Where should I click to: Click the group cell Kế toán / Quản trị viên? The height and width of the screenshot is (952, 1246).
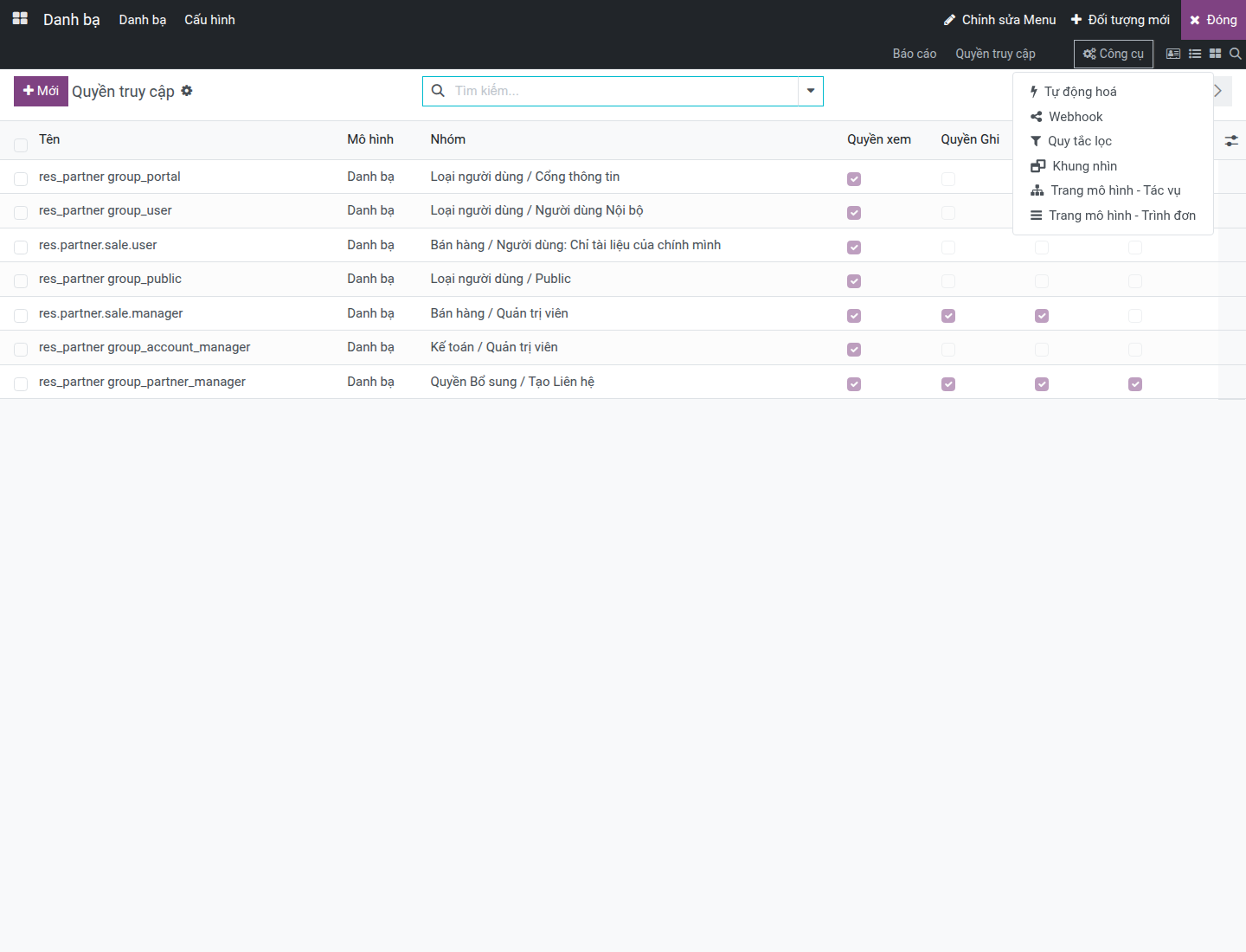point(494,347)
